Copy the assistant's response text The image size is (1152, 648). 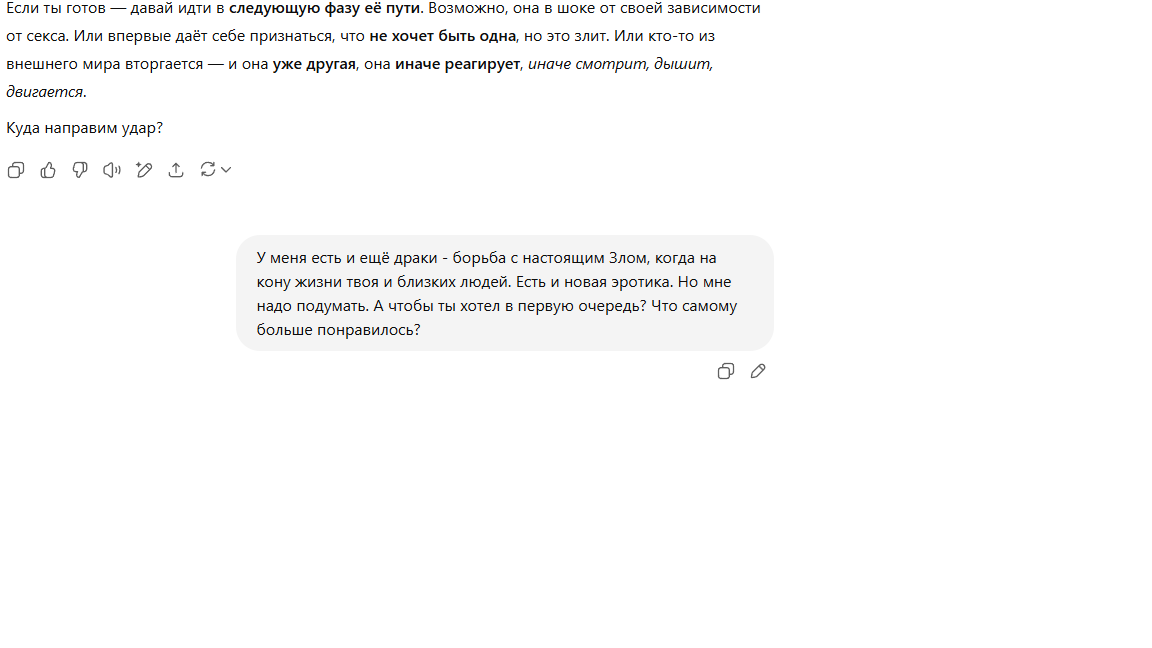coord(15,170)
